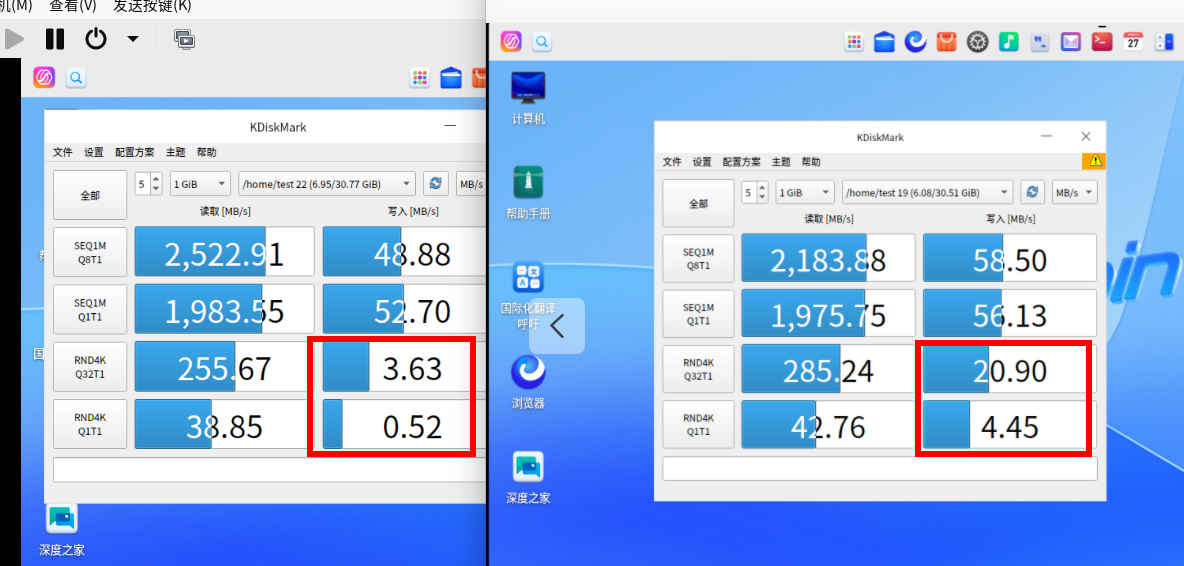Open the 浏览器 desktop icon
Image resolution: width=1184 pixels, height=566 pixels.
point(528,383)
